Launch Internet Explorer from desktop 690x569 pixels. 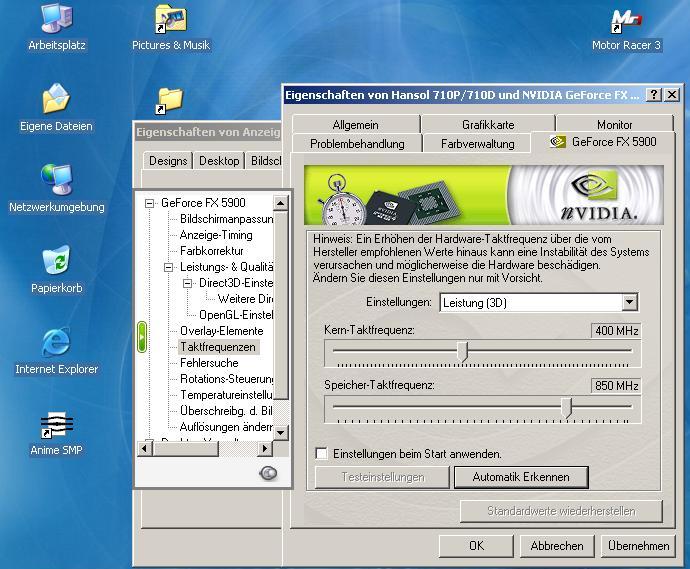(x=56, y=350)
